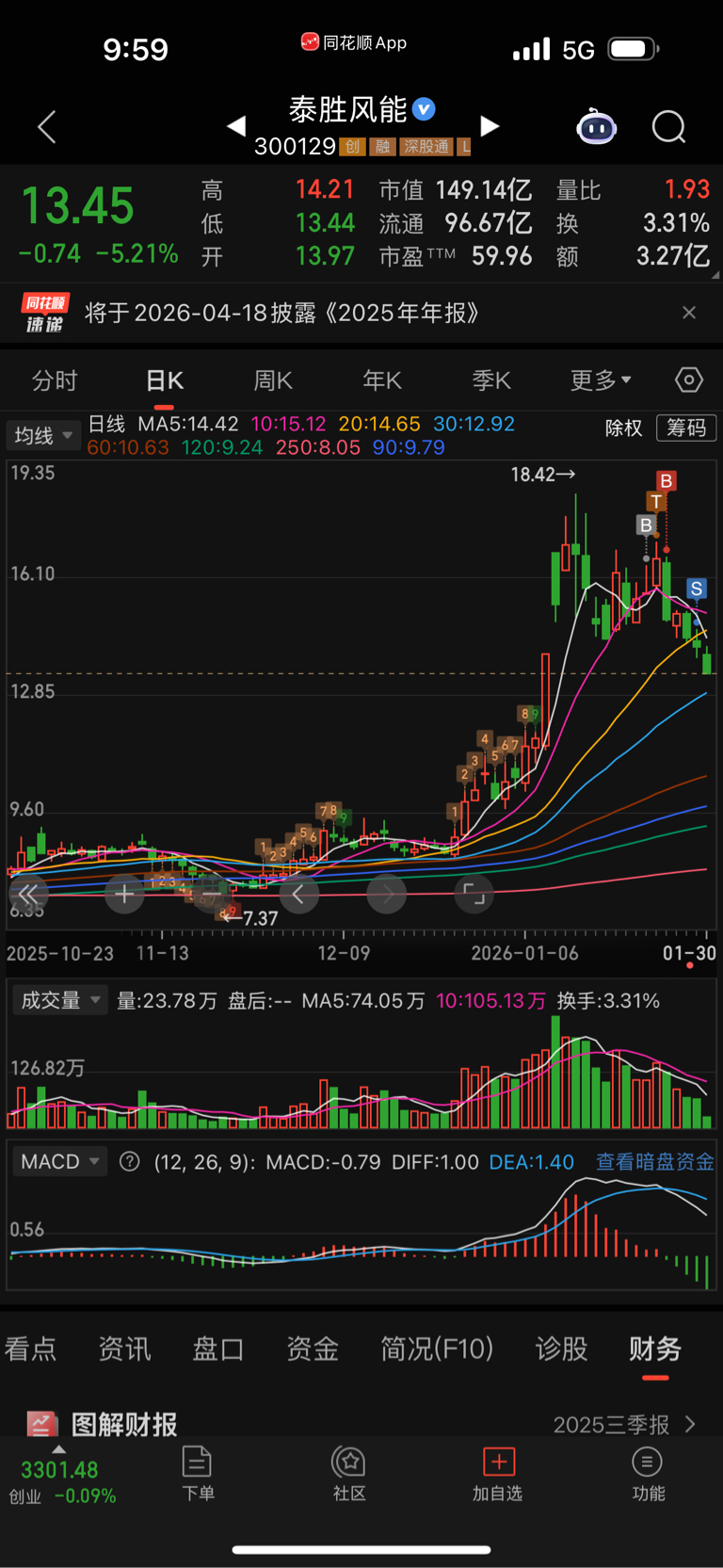The width and height of the screenshot is (723, 1568).
Task: Open the 成交量 indicator dropdown
Action: (60, 1000)
